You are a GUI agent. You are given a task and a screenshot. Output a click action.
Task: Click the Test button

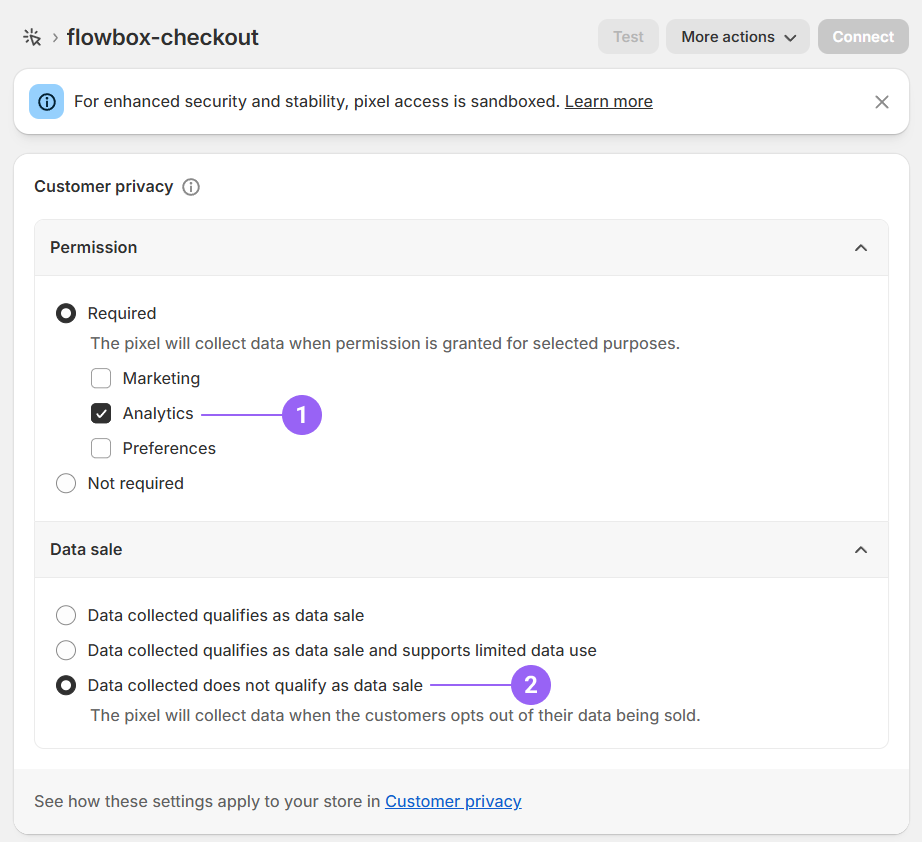coord(628,37)
